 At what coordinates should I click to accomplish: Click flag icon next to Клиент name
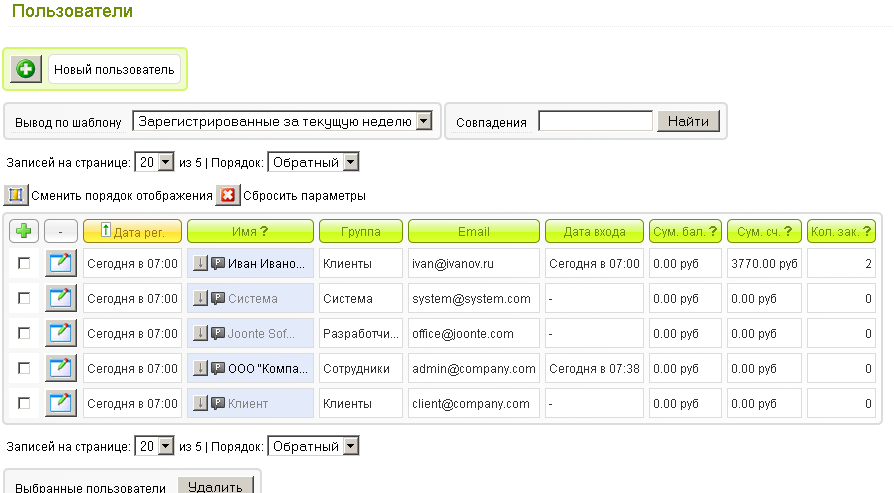pyautogui.click(x=218, y=403)
